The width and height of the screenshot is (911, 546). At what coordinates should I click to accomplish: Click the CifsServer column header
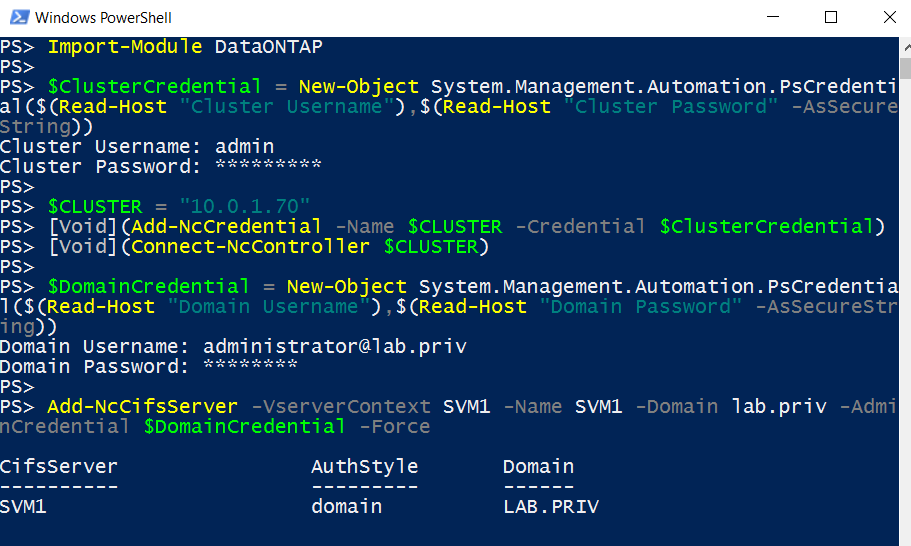click(x=59, y=466)
